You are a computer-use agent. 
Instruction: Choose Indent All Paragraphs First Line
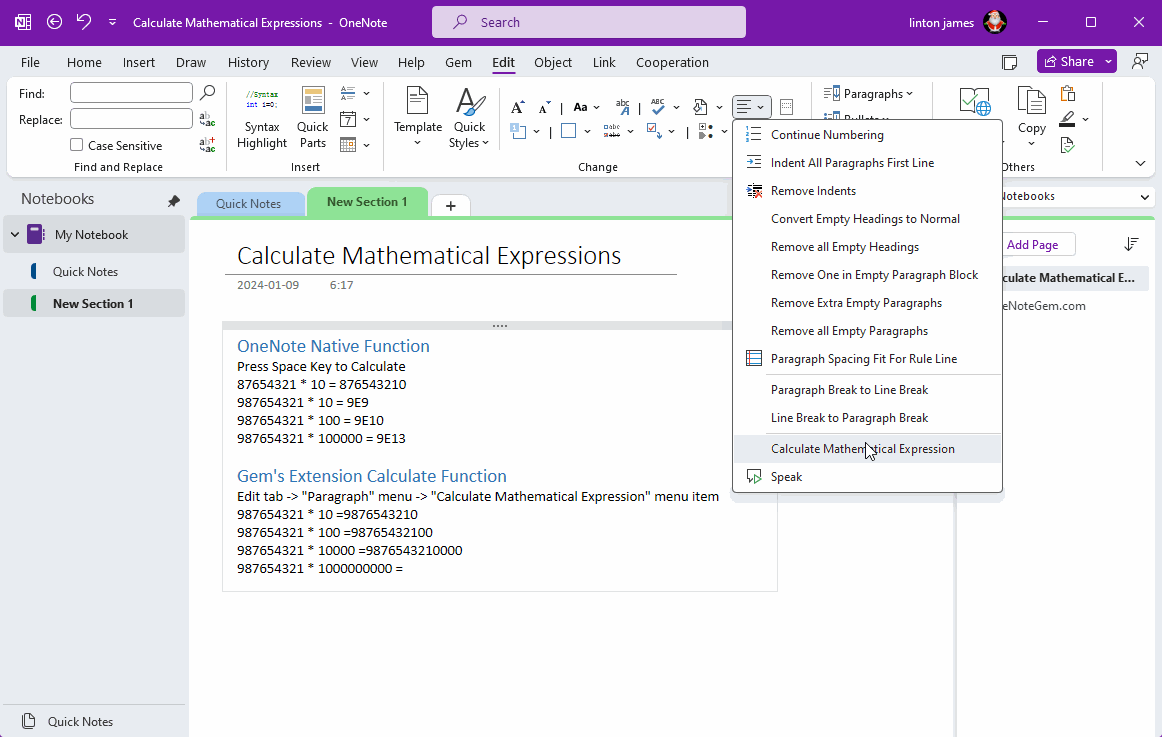click(x=867, y=163)
